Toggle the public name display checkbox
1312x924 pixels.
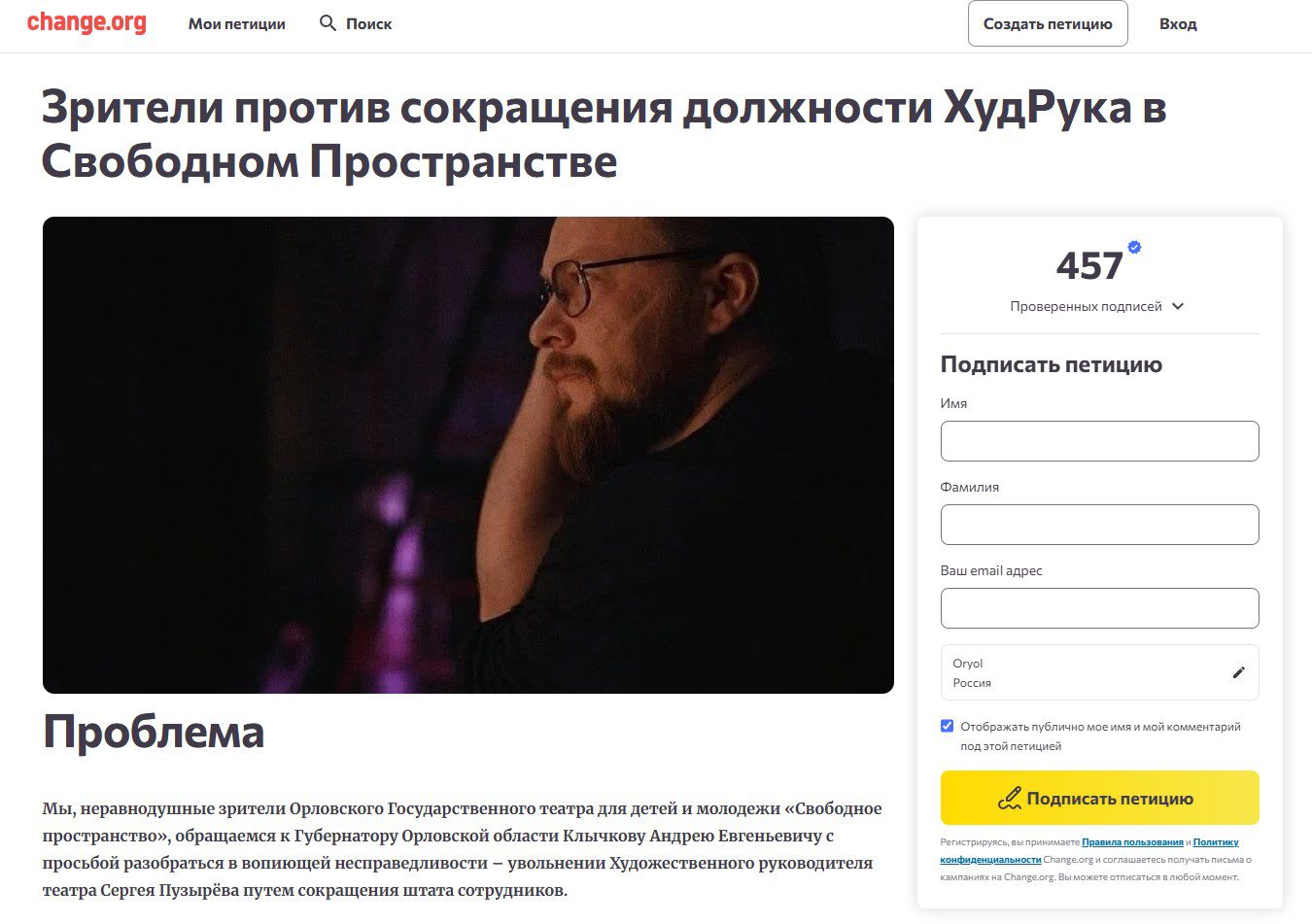(948, 726)
